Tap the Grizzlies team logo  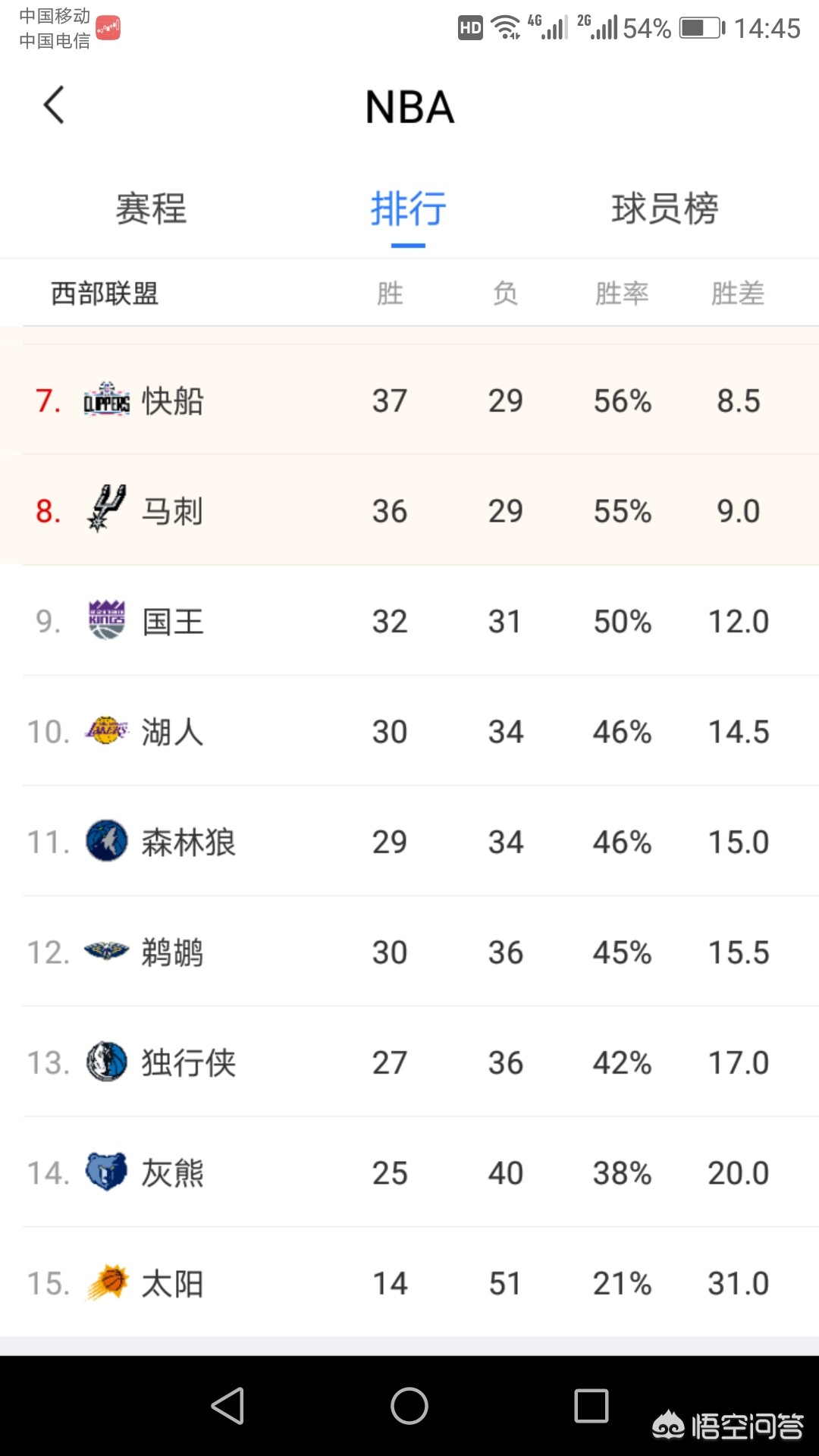106,1172
